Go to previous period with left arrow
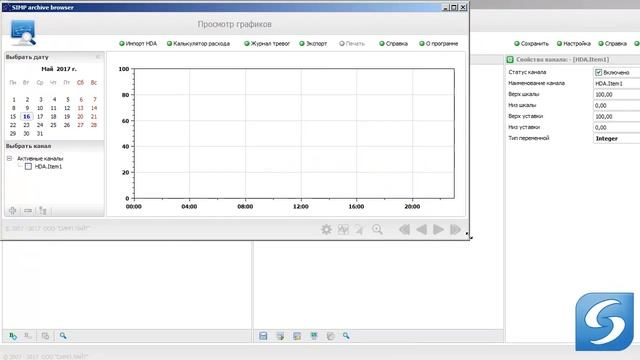 click(x=422, y=229)
